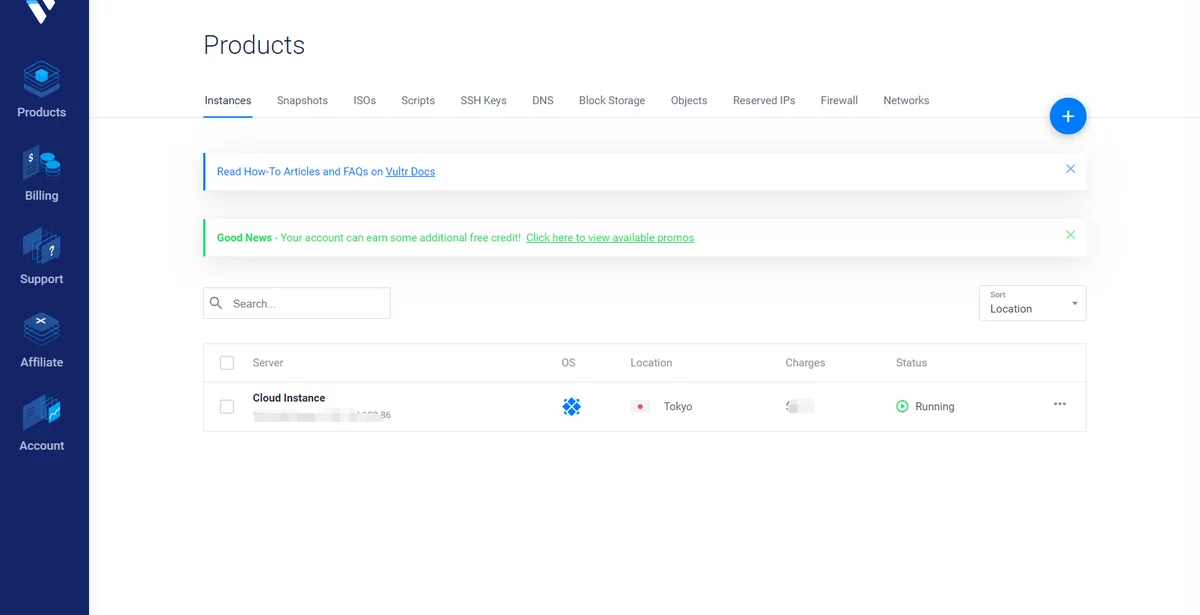The width and height of the screenshot is (1200, 615).
Task: Switch to the Block Storage tab
Action: coord(612,101)
